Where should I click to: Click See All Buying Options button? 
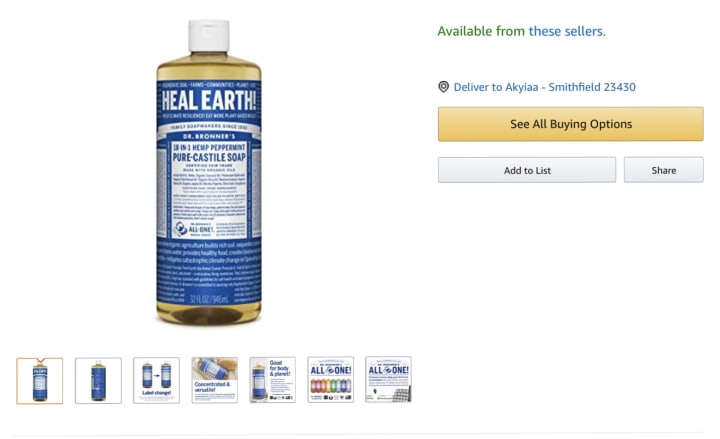click(x=571, y=124)
